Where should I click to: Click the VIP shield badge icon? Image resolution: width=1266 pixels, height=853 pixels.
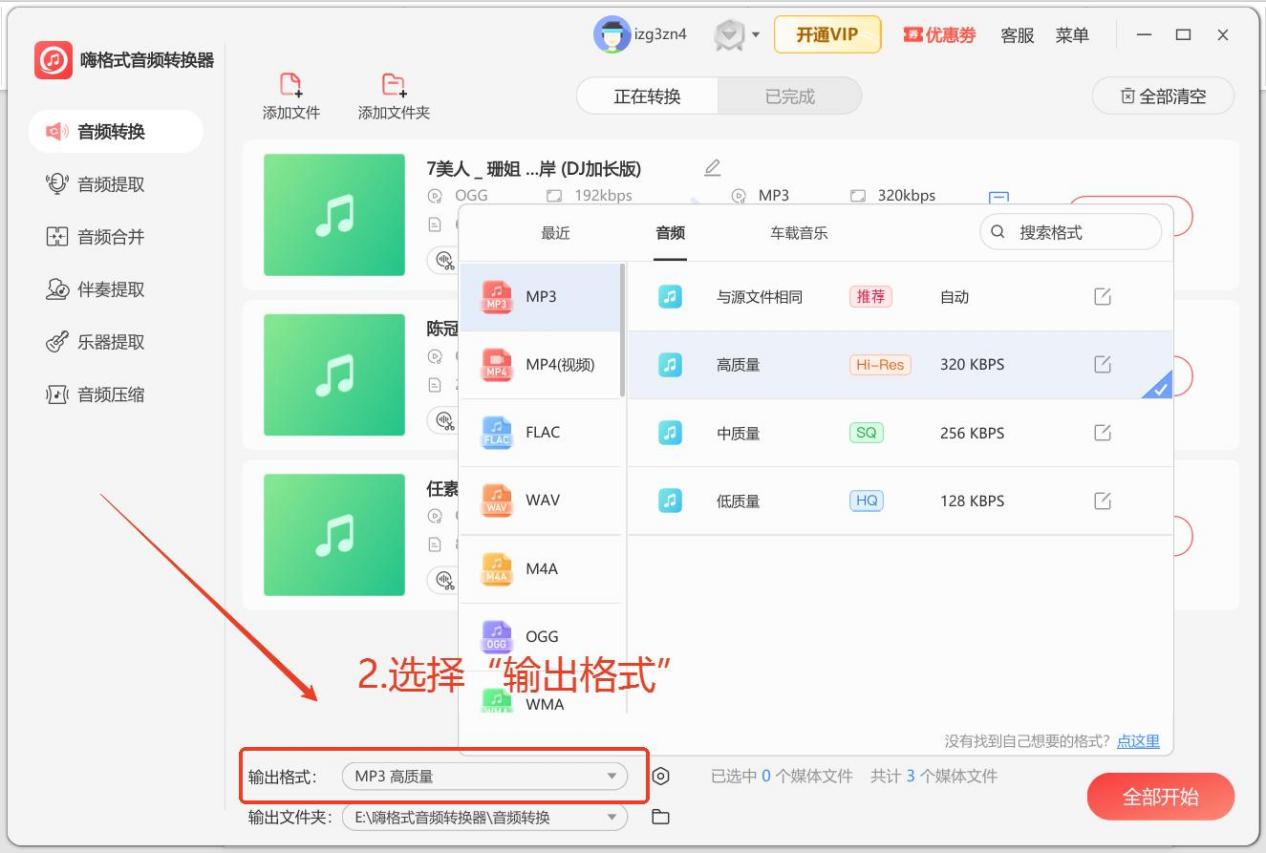tap(730, 36)
